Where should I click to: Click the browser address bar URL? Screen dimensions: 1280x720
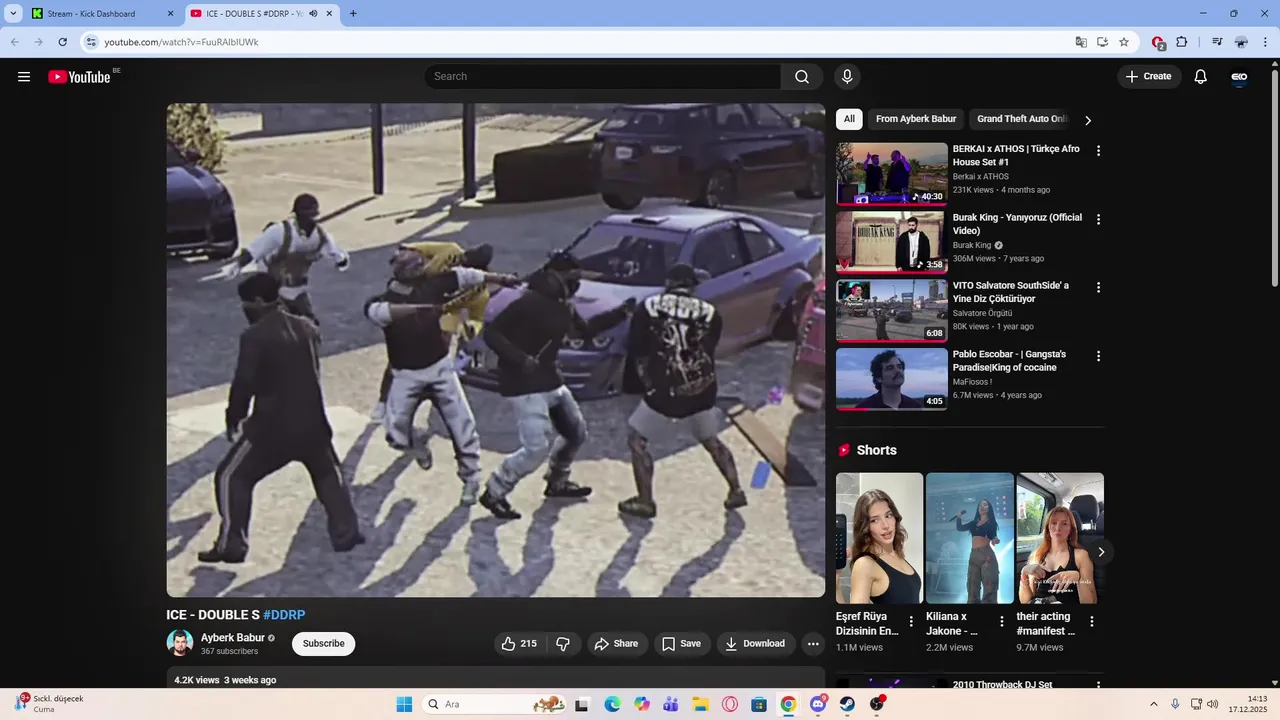(182, 42)
